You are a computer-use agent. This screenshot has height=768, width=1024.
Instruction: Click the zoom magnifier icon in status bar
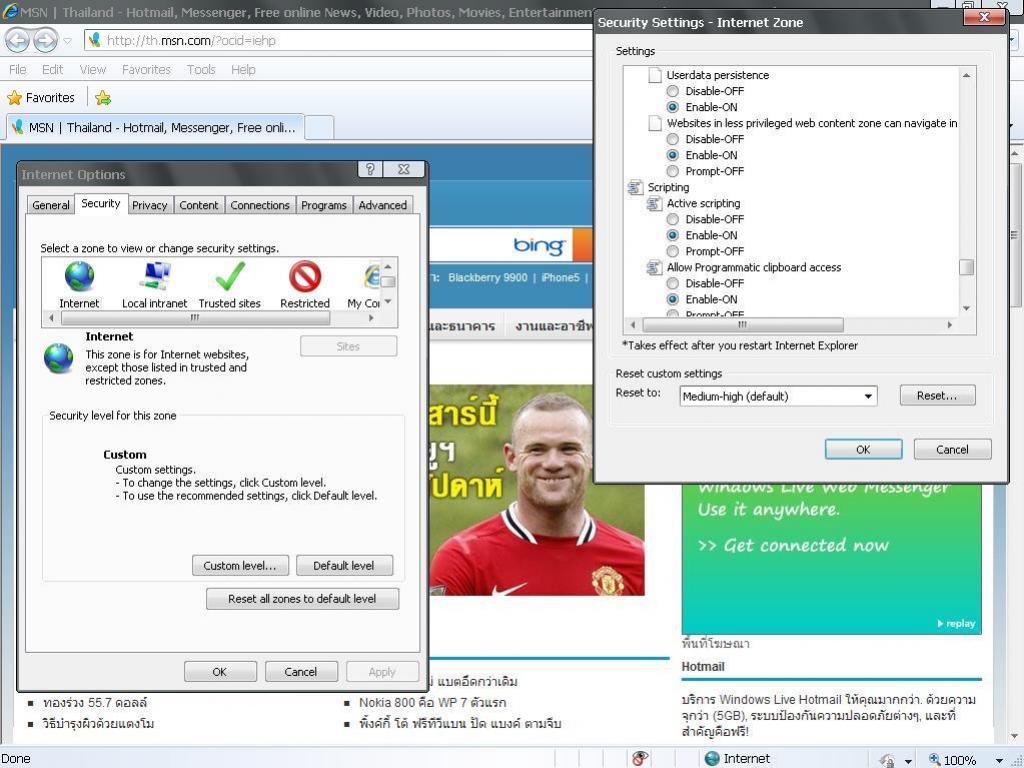pyautogui.click(x=935, y=760)
